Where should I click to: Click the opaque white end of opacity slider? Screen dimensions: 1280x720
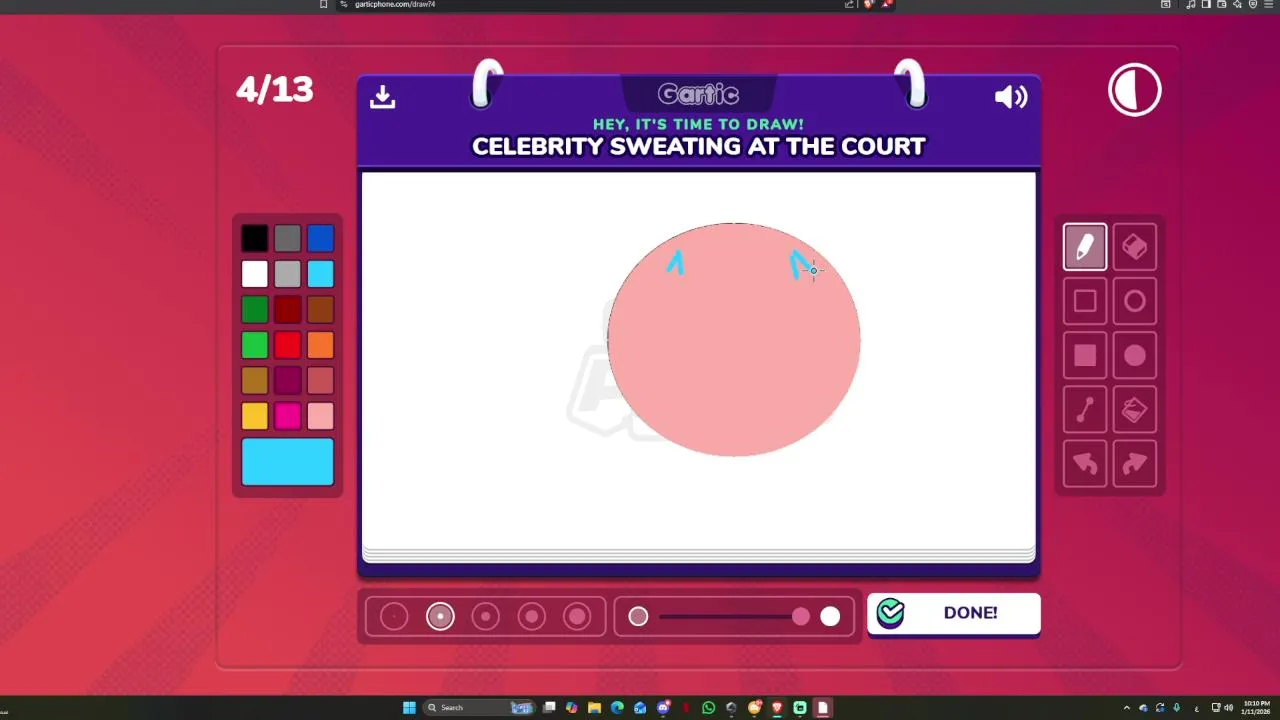click(x=830, y=617)
